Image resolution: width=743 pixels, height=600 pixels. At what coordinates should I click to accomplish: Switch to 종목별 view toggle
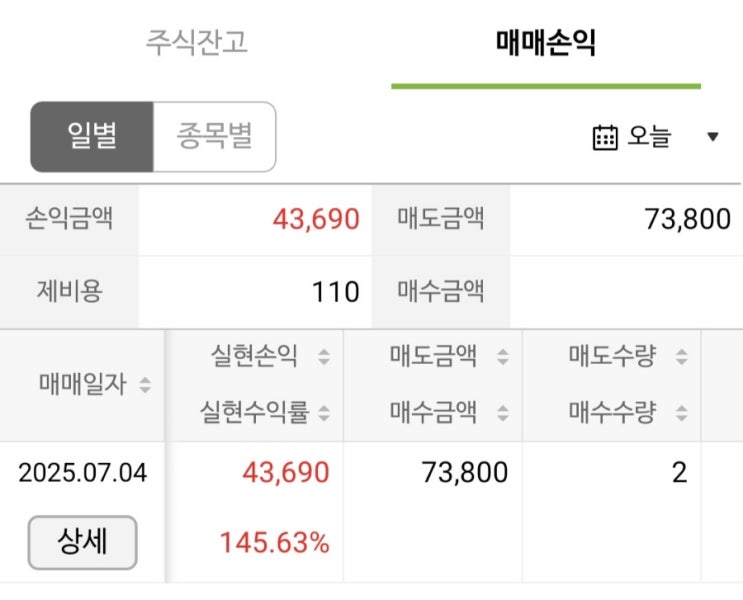pos(214,136)
